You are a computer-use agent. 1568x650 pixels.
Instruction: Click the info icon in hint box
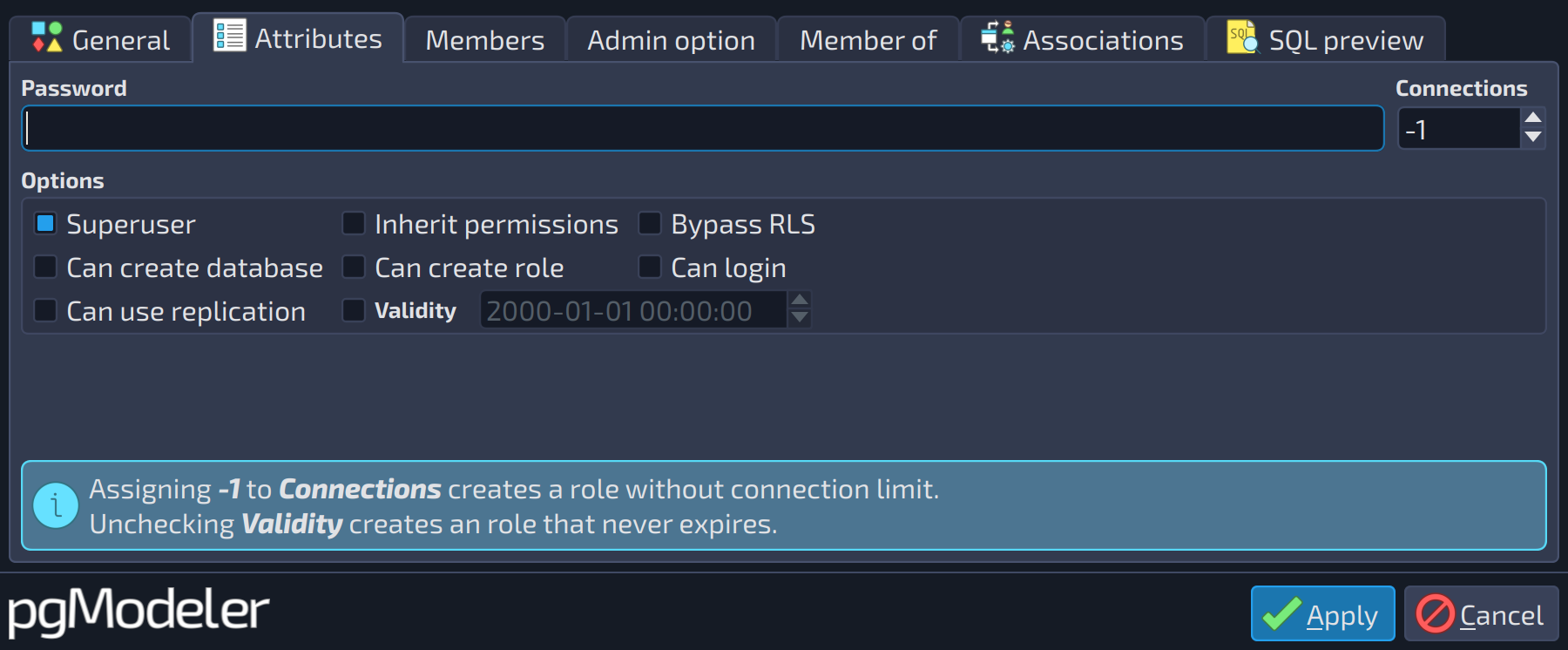click(56, 505)
